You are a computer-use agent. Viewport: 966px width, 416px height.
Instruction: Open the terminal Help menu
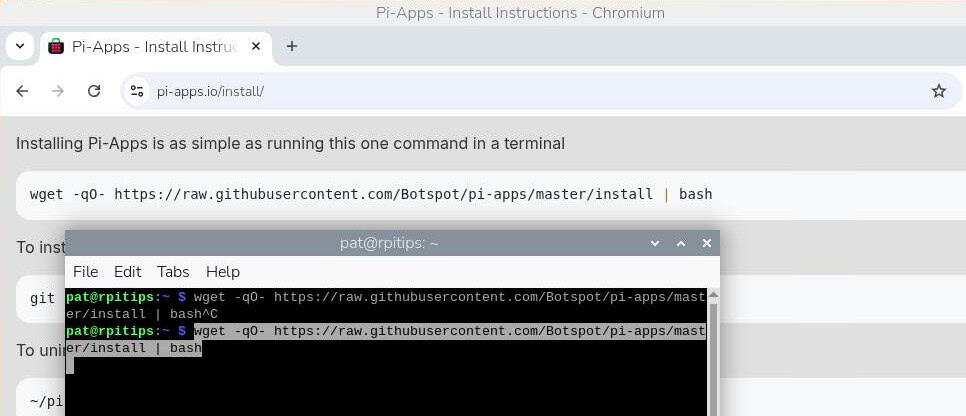coord(222,272)
